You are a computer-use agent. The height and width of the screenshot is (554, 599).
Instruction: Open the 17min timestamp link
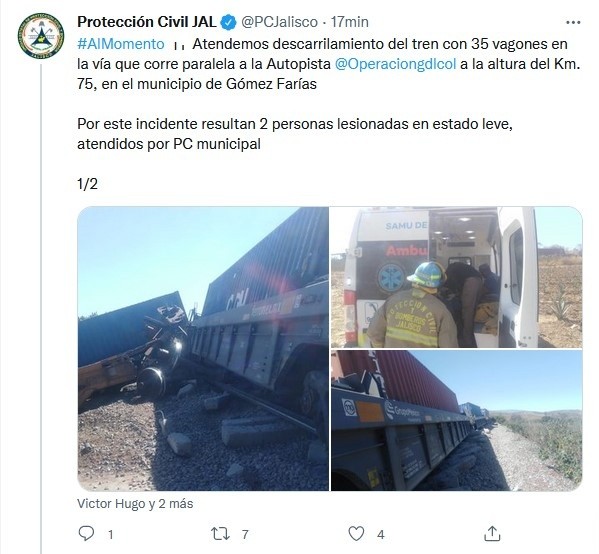[350, 22]
